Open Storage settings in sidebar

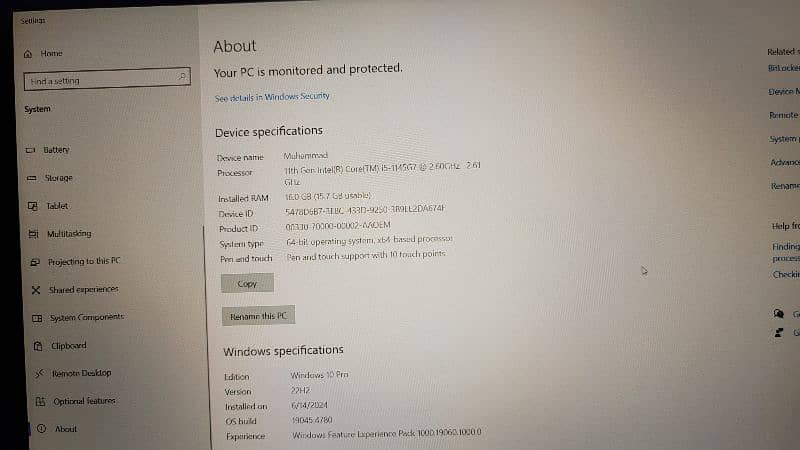[x=58, y=178]
